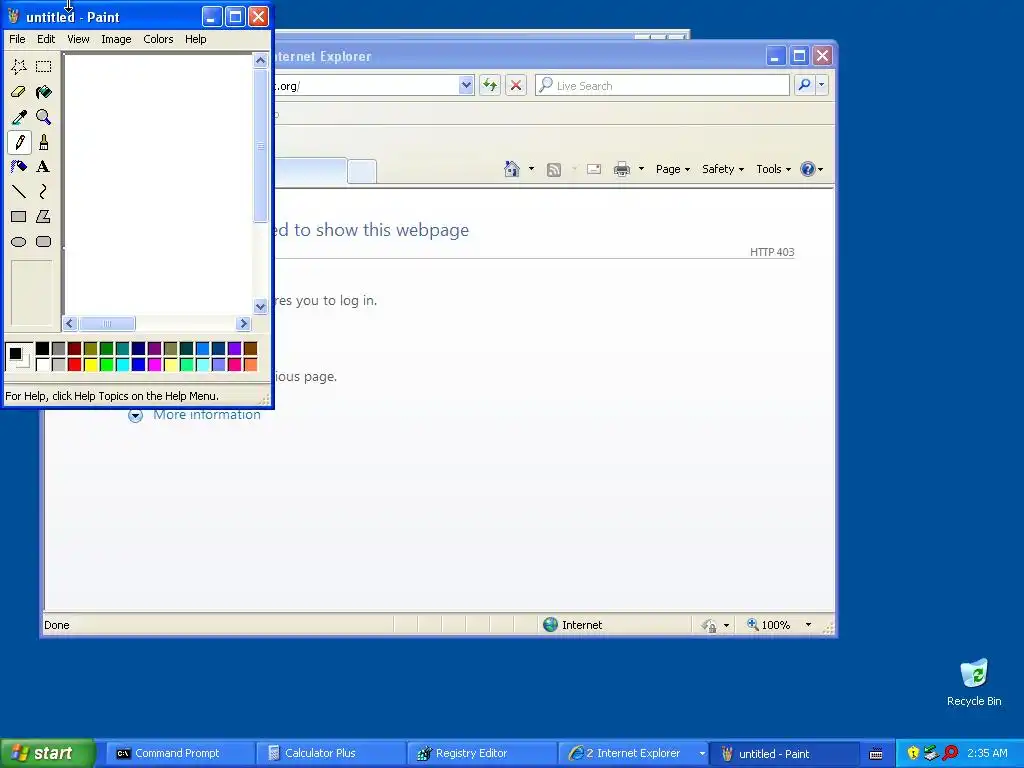Click the Read Mail icon in Internet Explorer

coord(594,170)
